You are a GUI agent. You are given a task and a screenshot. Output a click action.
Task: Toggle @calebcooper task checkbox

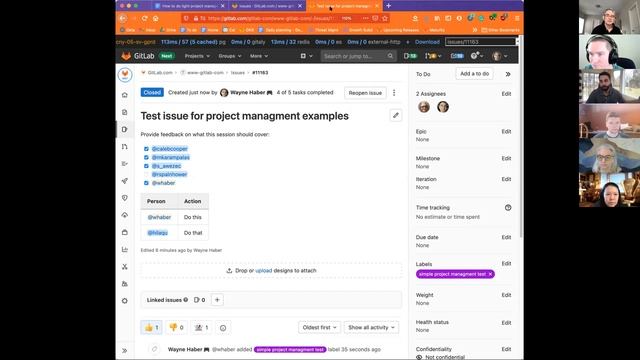coord(146,149)
